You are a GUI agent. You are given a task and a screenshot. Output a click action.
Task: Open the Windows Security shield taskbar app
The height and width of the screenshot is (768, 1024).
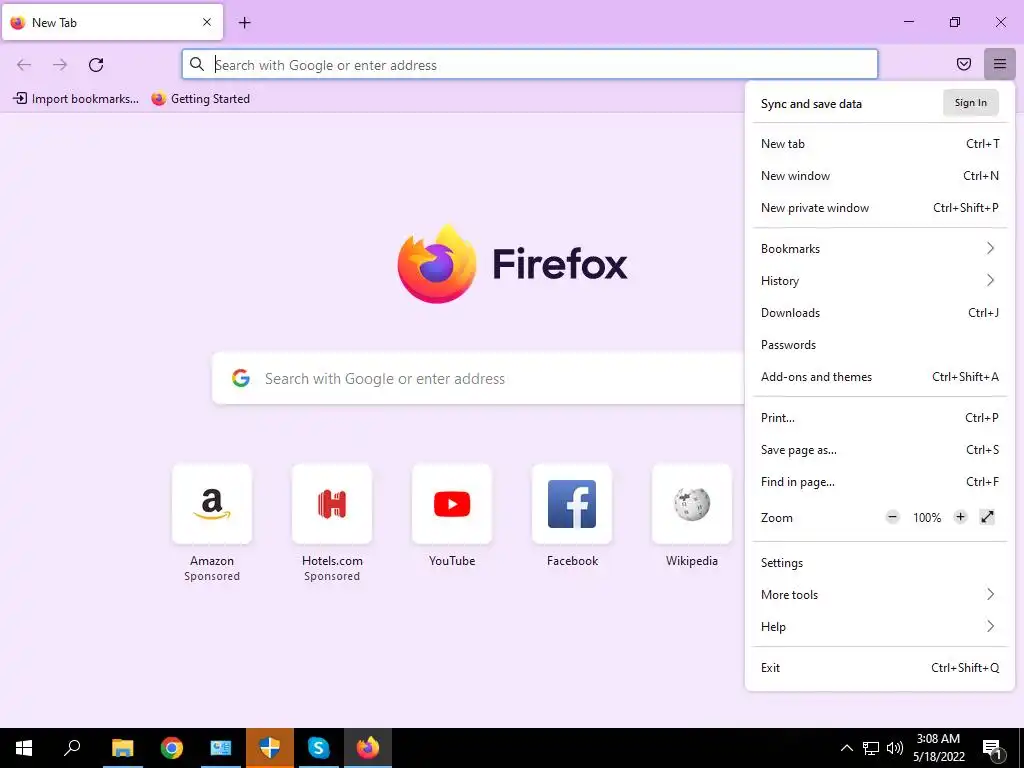270,748
